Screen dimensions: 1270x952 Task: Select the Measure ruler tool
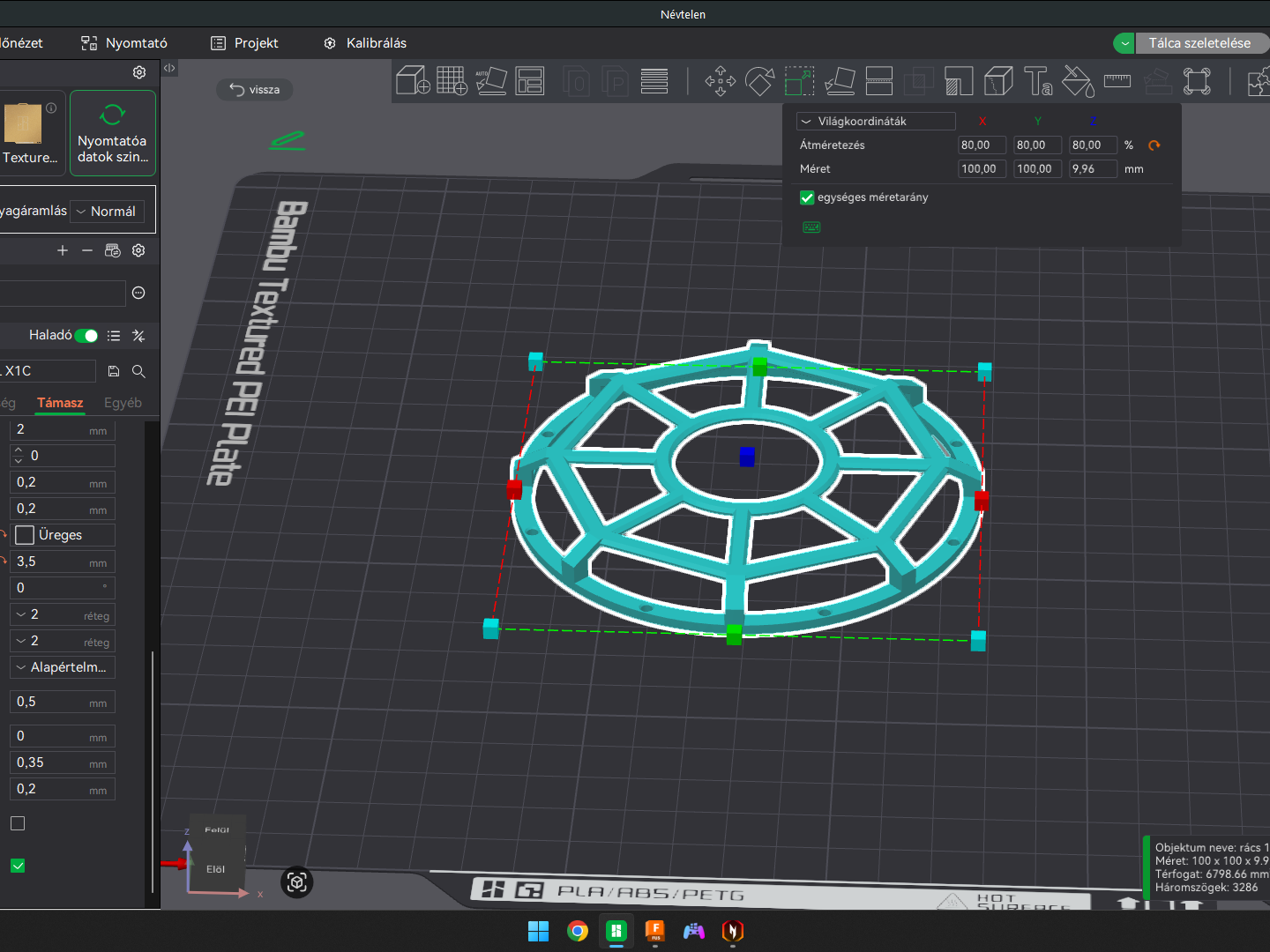1117,81
